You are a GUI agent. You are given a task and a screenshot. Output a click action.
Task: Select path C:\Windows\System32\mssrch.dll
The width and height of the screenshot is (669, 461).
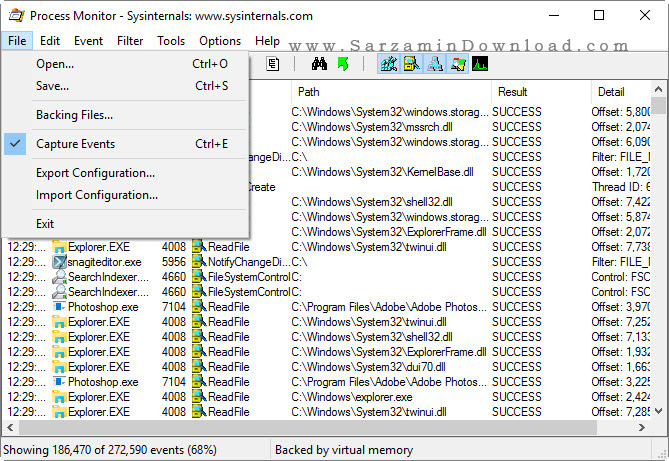372,127
